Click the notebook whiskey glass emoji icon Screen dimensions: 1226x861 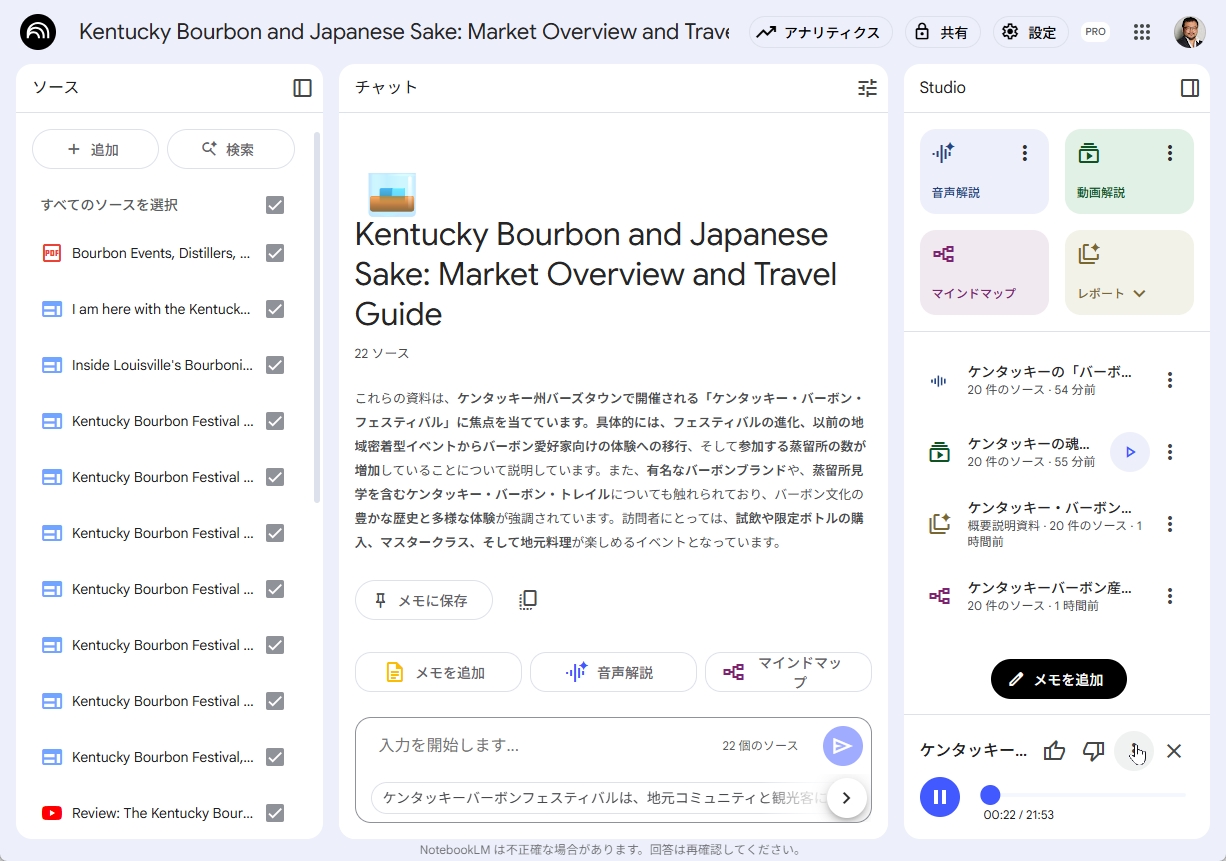392,194
